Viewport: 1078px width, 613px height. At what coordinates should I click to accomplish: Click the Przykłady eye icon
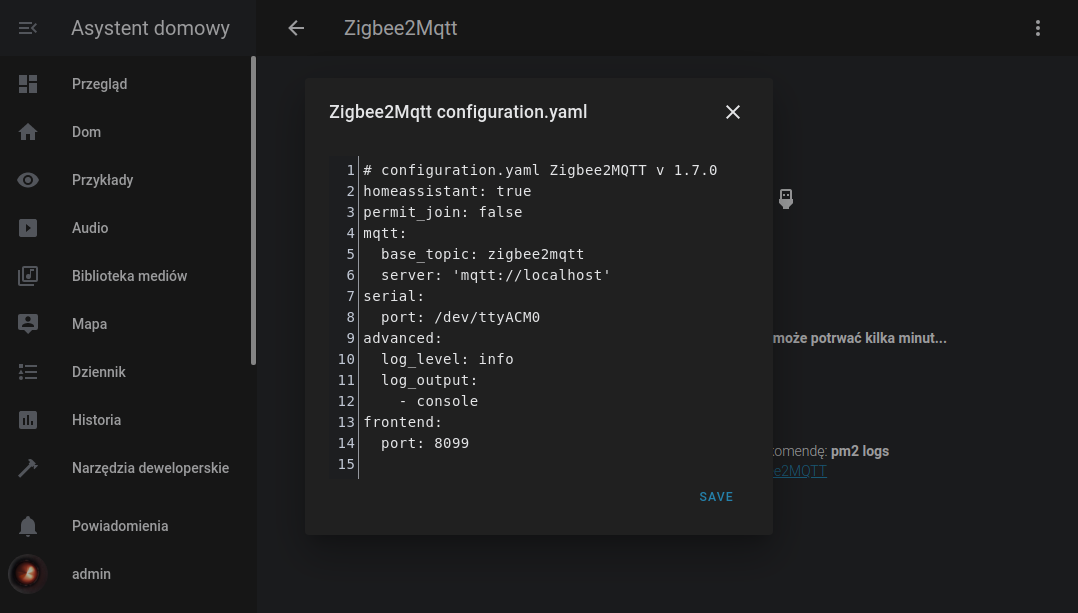(28, 180)
